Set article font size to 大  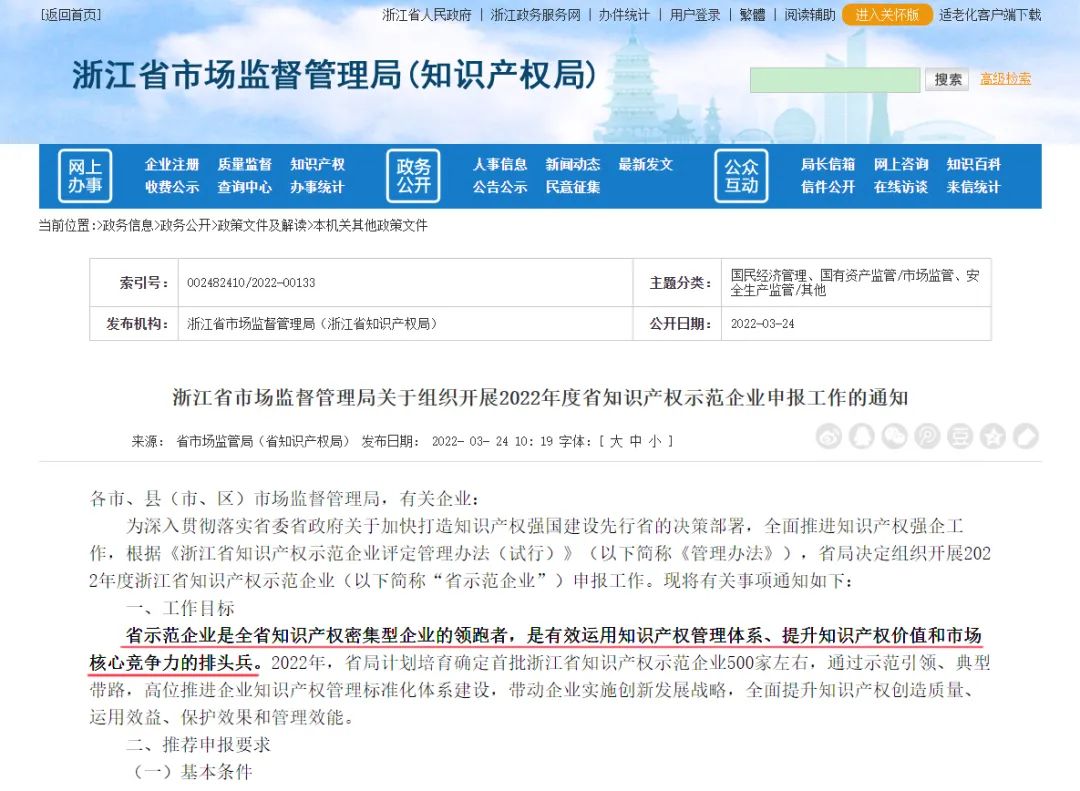pos(616,441)
